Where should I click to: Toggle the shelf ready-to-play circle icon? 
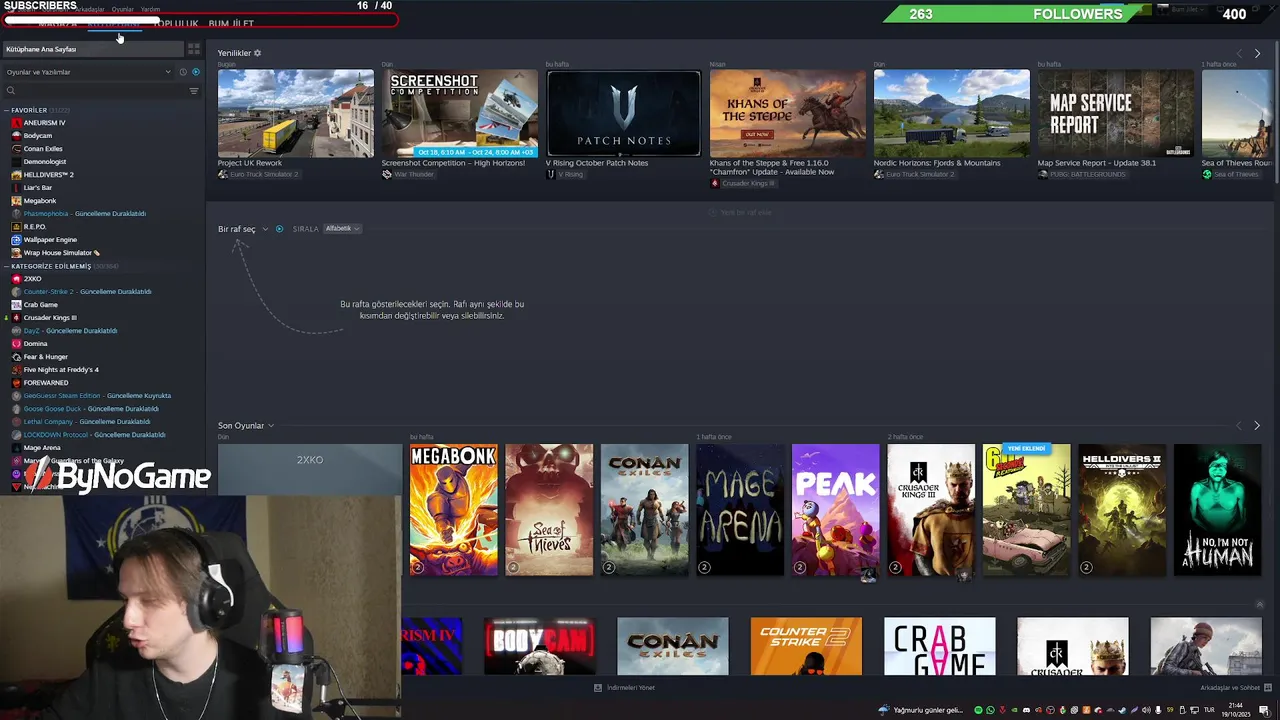[279, 229]
